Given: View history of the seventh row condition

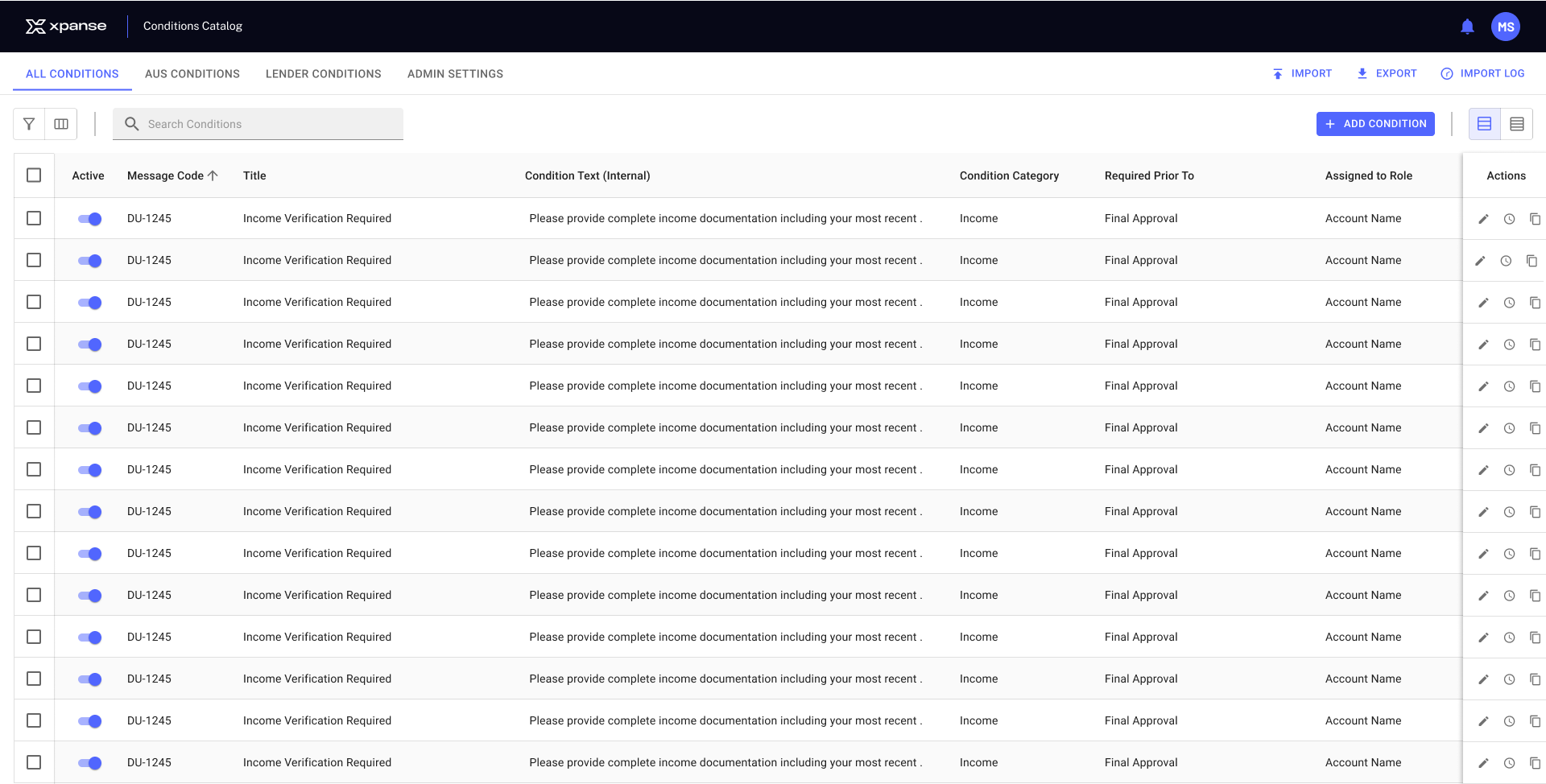Looking at the screenshot, I should click(x=1510, y=470).
